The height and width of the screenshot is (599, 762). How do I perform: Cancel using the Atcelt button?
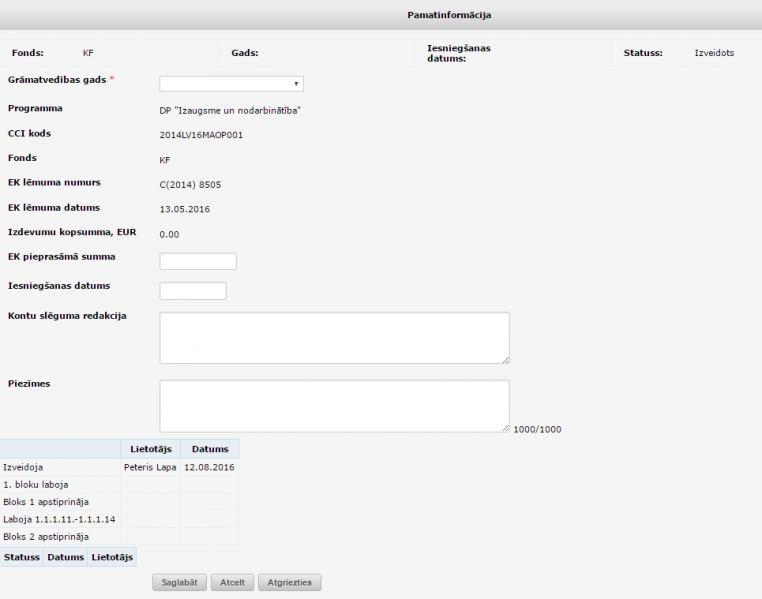232,582
